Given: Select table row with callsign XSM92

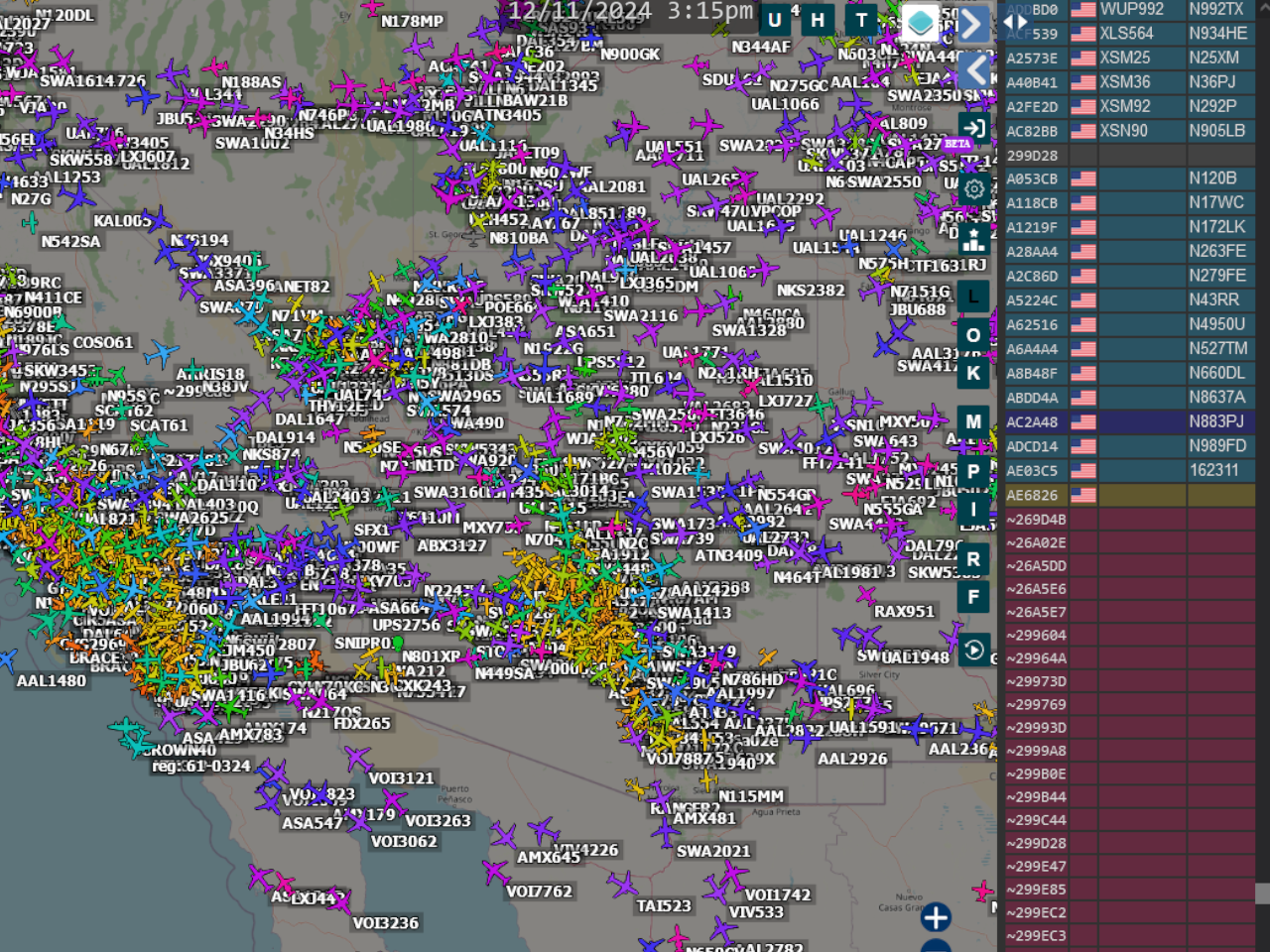Looking at the screenshot, I should coord(1130,106).
